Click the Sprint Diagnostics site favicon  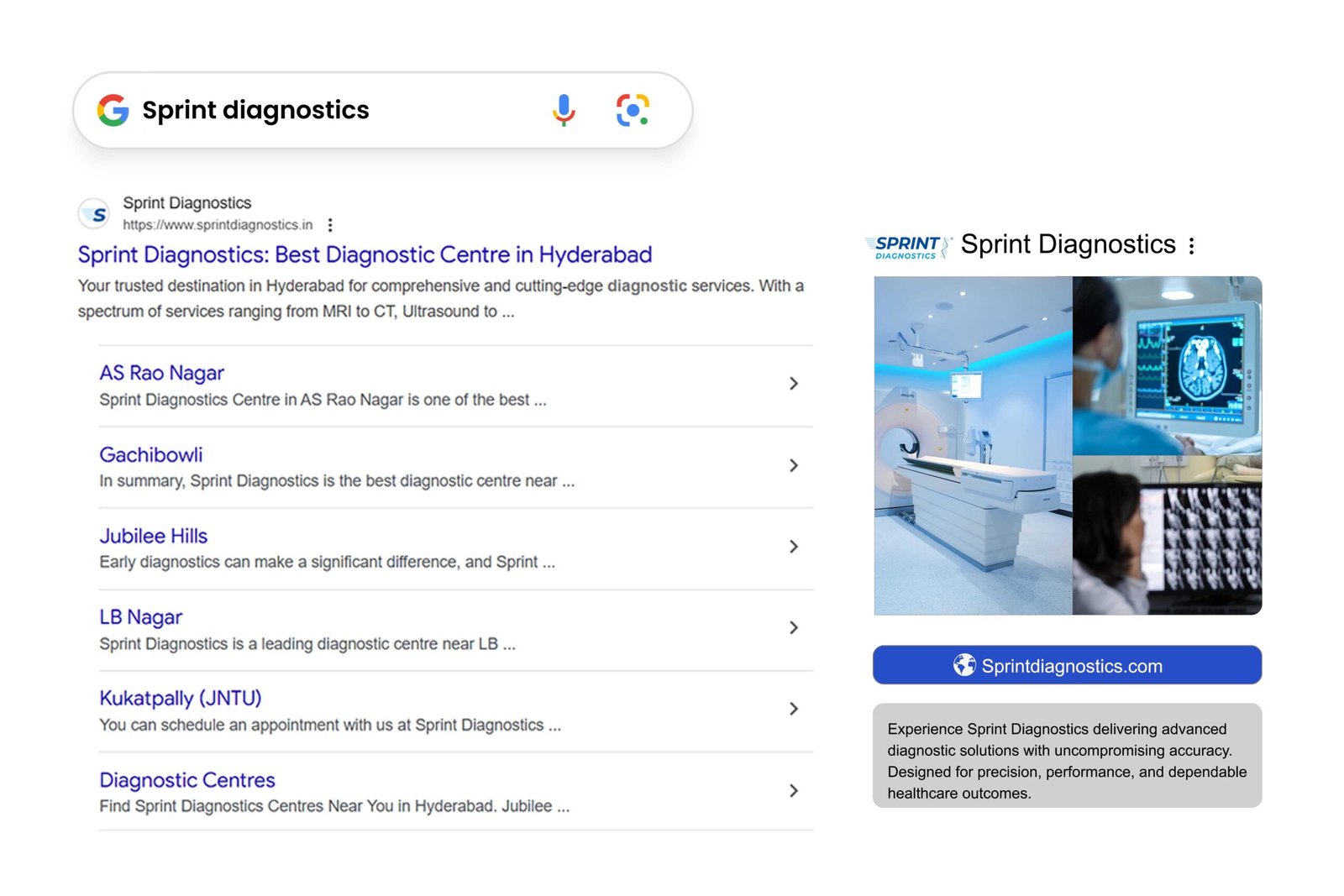click(x=95, y=214)
